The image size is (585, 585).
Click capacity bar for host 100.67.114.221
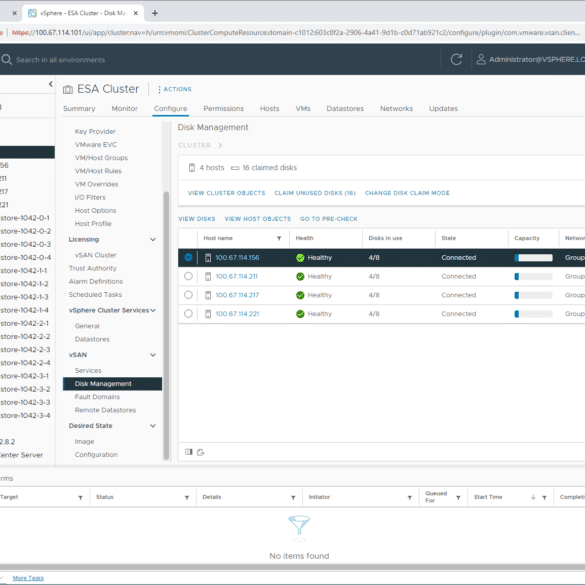pyautogui.click(x=534, y=314)
